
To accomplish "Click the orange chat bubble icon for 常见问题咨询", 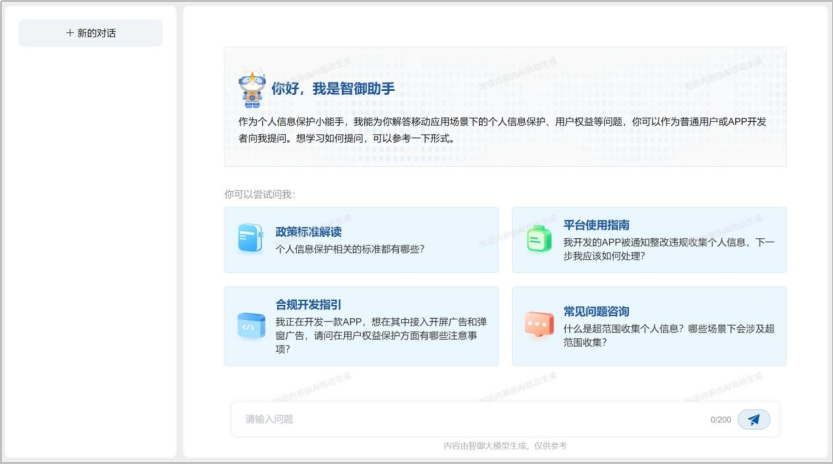I will point(539,324).
